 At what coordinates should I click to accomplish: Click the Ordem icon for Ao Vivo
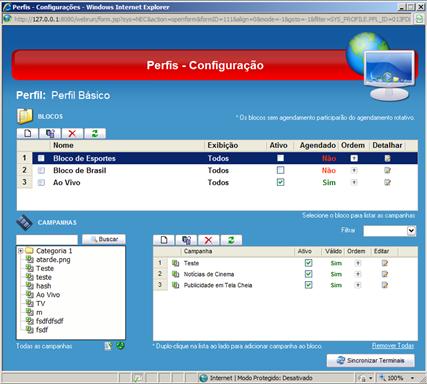tap(354, 182)
